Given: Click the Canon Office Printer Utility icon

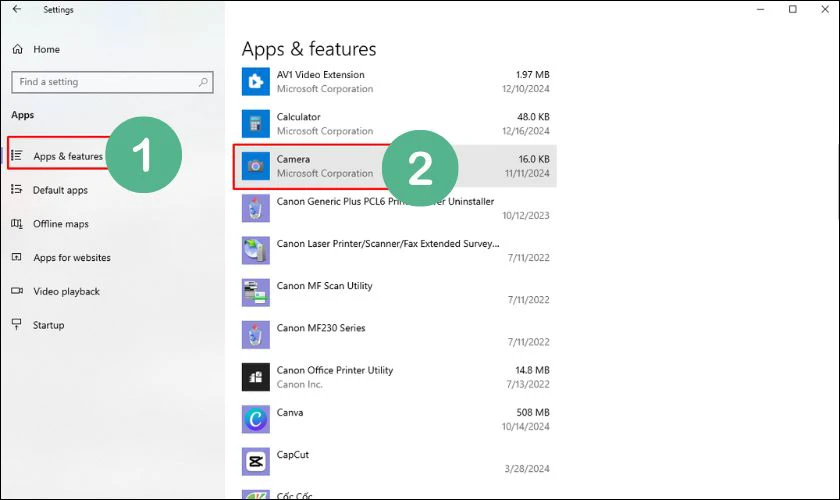Looking at the screenshot, I should 256,377.
